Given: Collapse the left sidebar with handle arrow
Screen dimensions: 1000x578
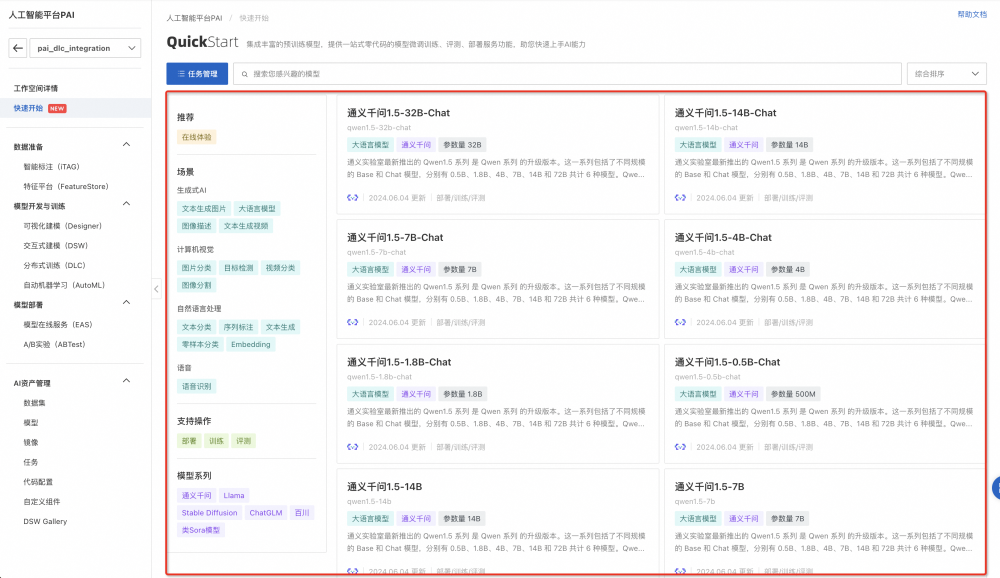Looking at the screenshot, I should pos(156,289).
